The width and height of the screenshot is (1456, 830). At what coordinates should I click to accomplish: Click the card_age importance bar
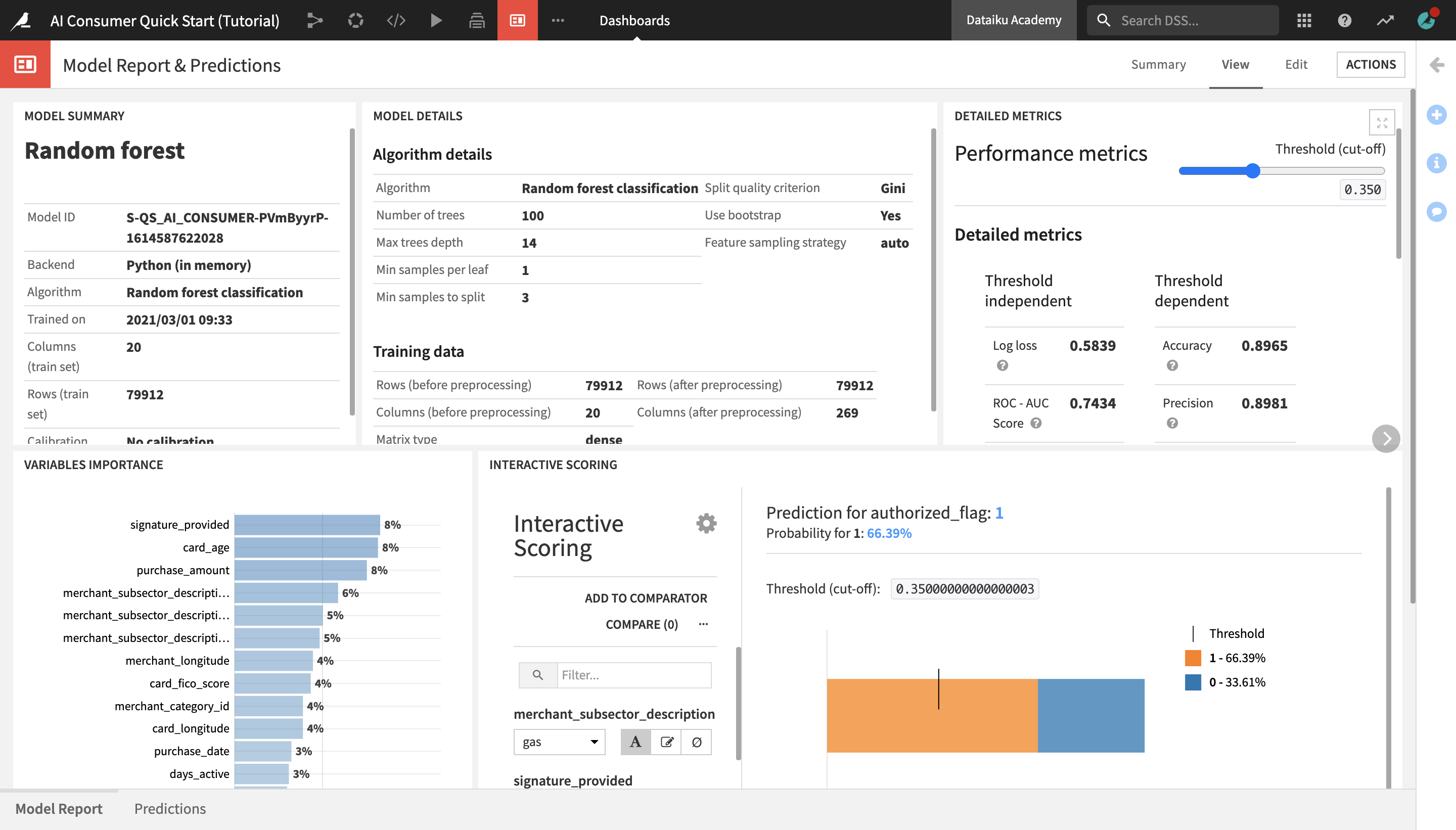point(305,547)
